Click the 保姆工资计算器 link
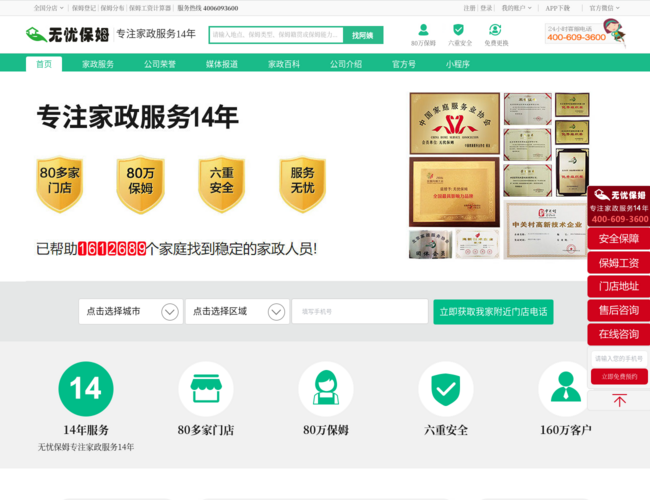Viewport: 650px width, 500px height. click(150, 8)
